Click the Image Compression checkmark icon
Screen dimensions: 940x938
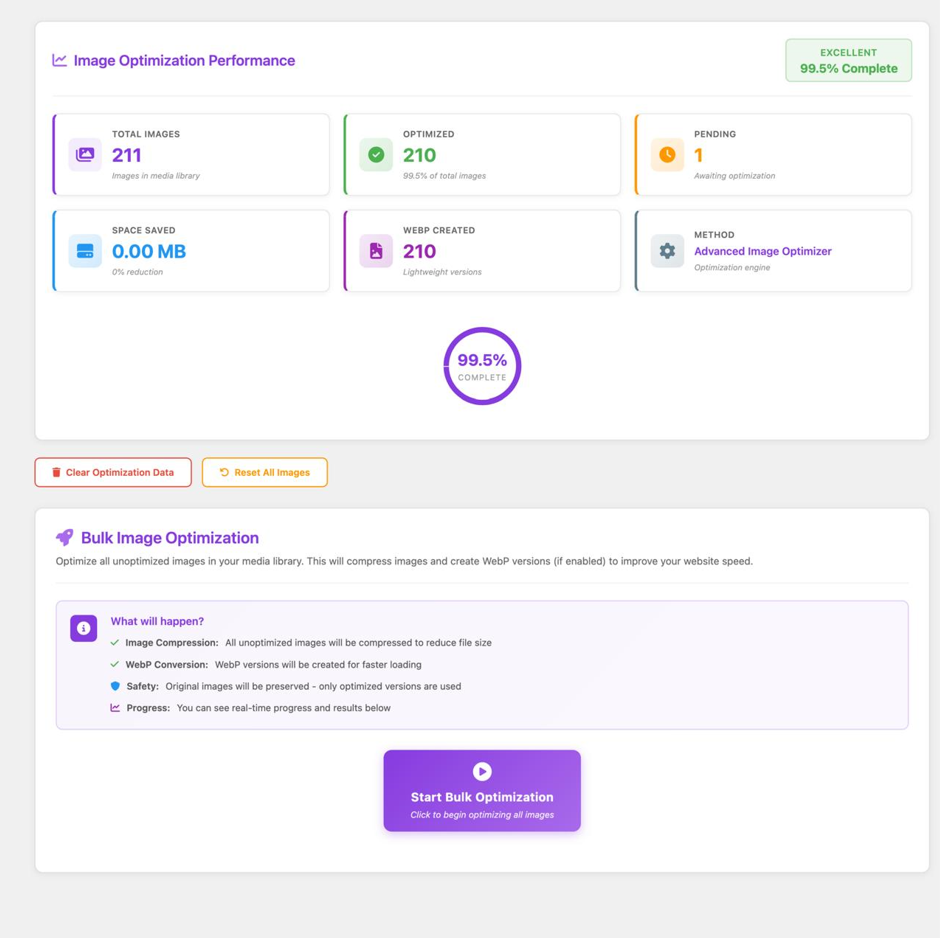point(115,643)
